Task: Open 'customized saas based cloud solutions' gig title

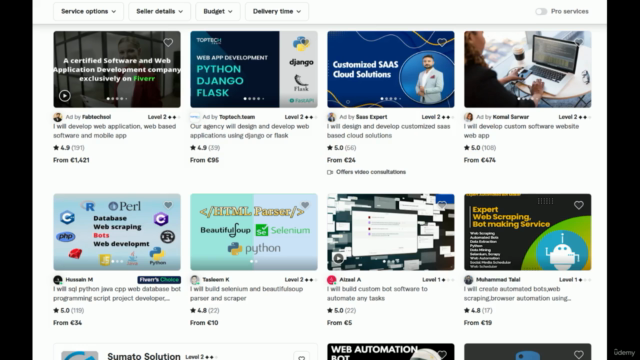Action: 389,131
